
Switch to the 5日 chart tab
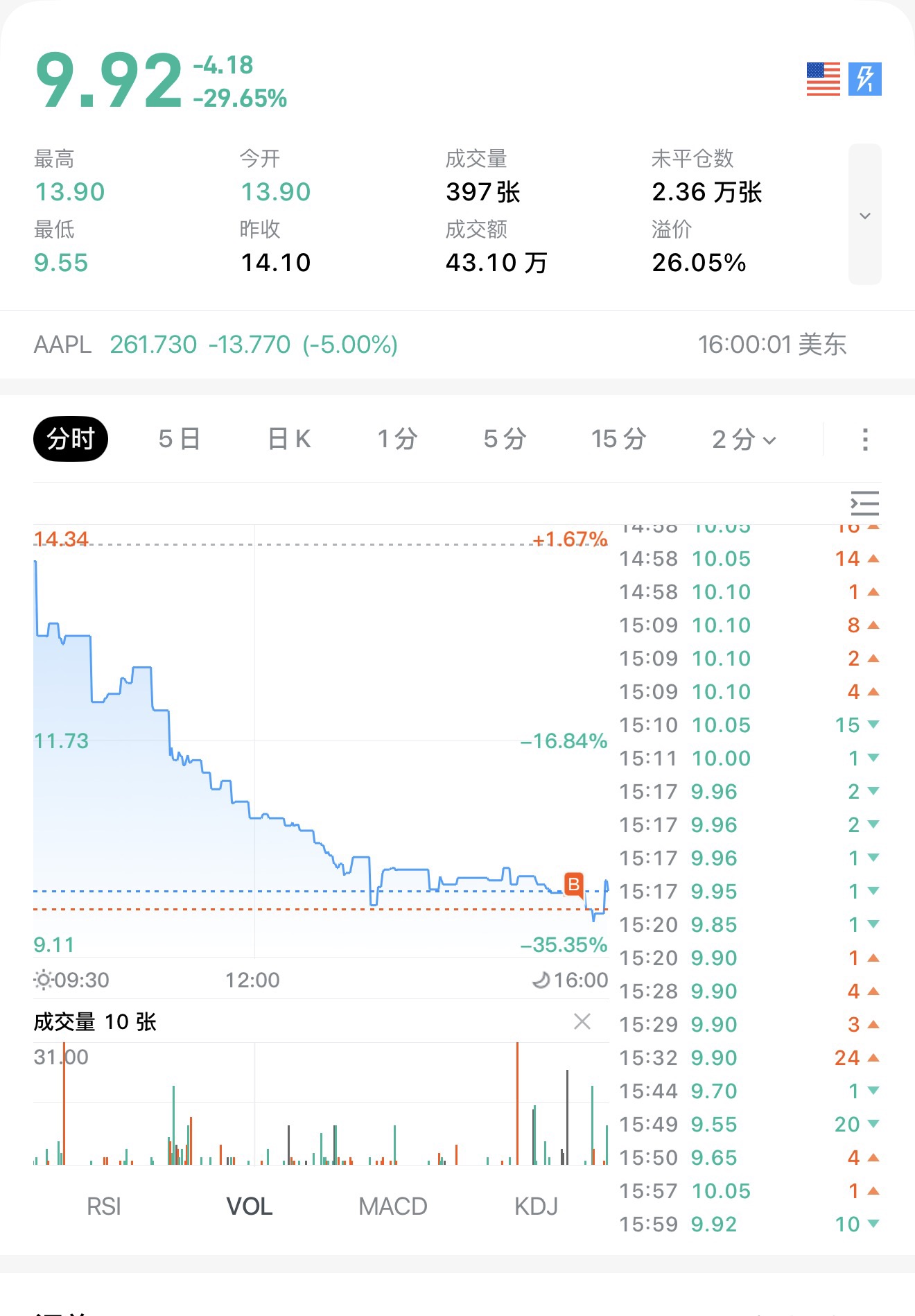pos(180,440)
